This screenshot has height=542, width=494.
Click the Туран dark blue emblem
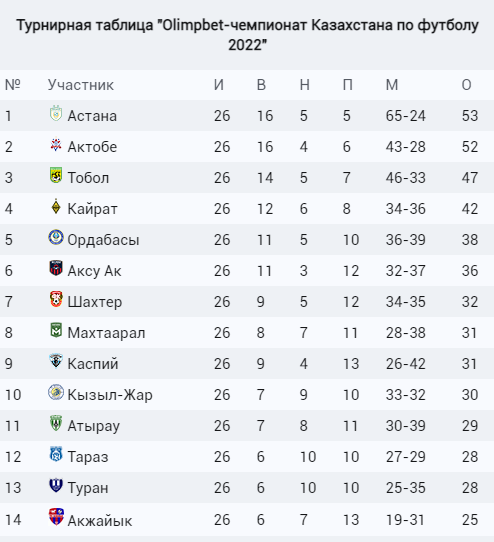[x=56, y=485]
